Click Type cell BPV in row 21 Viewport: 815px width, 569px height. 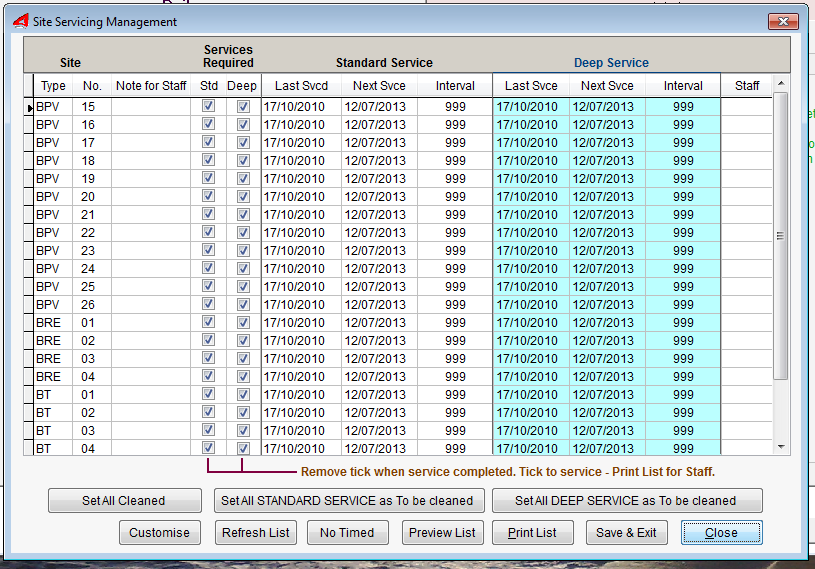click(x=53, y=215)
